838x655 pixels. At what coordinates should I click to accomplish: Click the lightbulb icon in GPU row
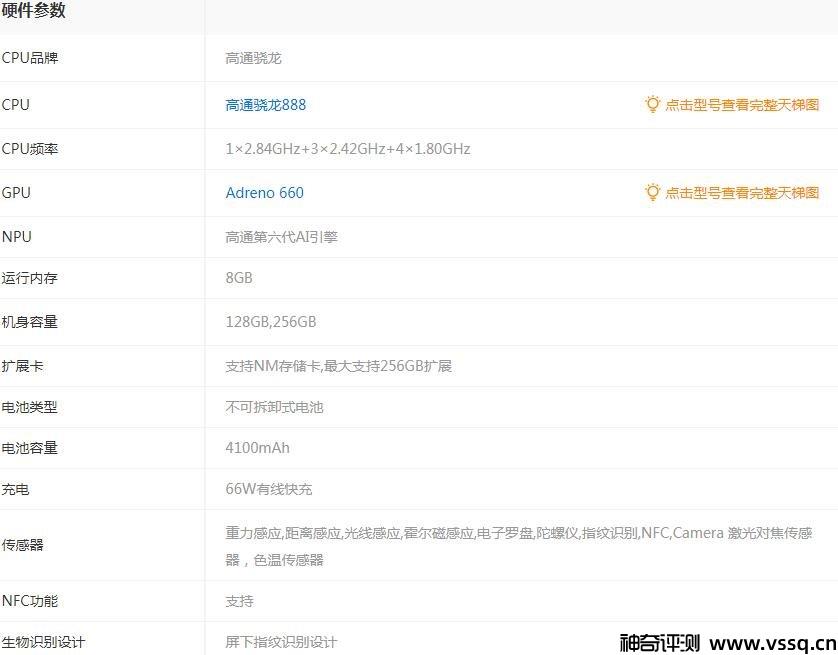tap(653, 192)
